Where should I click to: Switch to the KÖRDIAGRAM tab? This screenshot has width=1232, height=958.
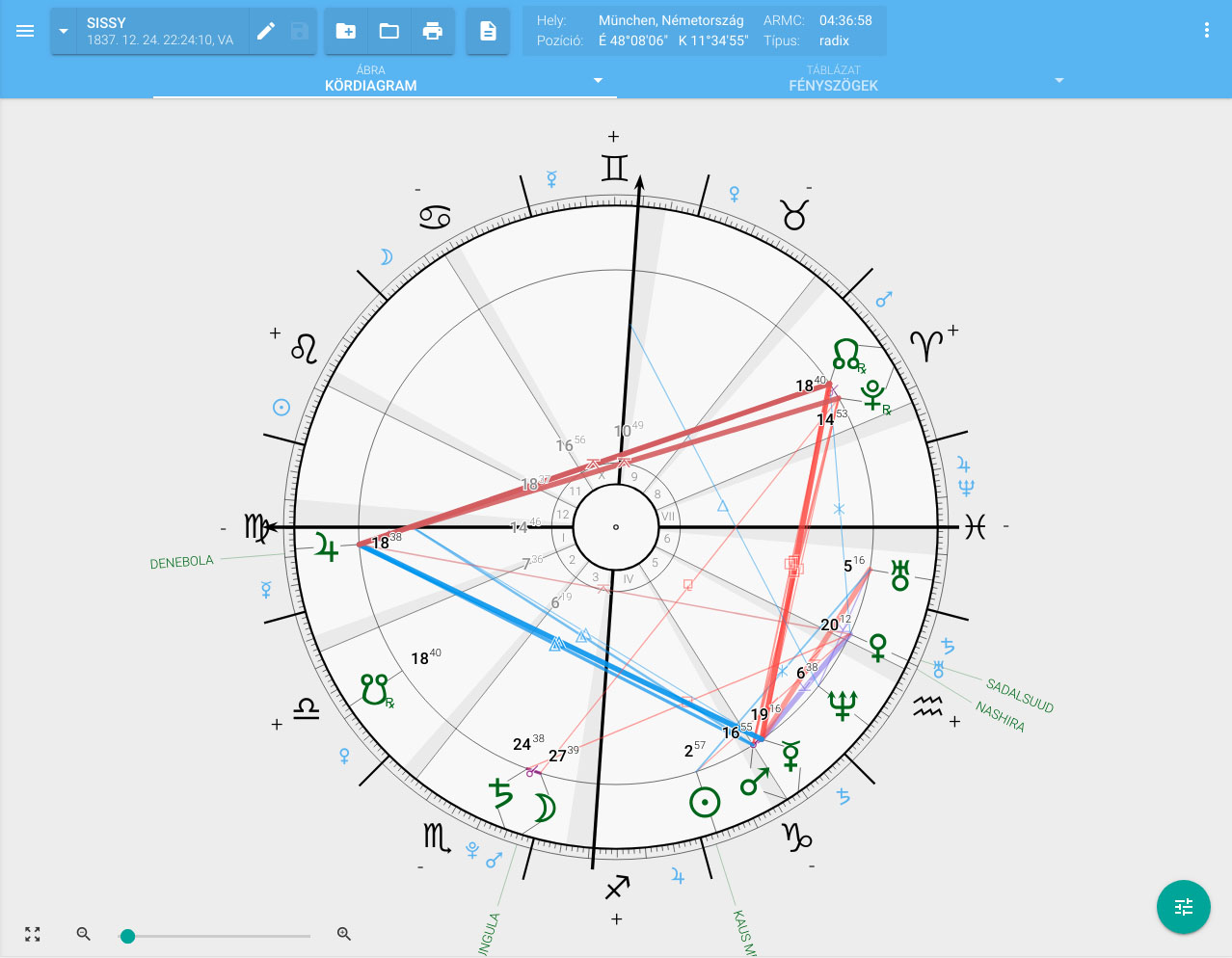pyautogui.click(x=371, y=79)
